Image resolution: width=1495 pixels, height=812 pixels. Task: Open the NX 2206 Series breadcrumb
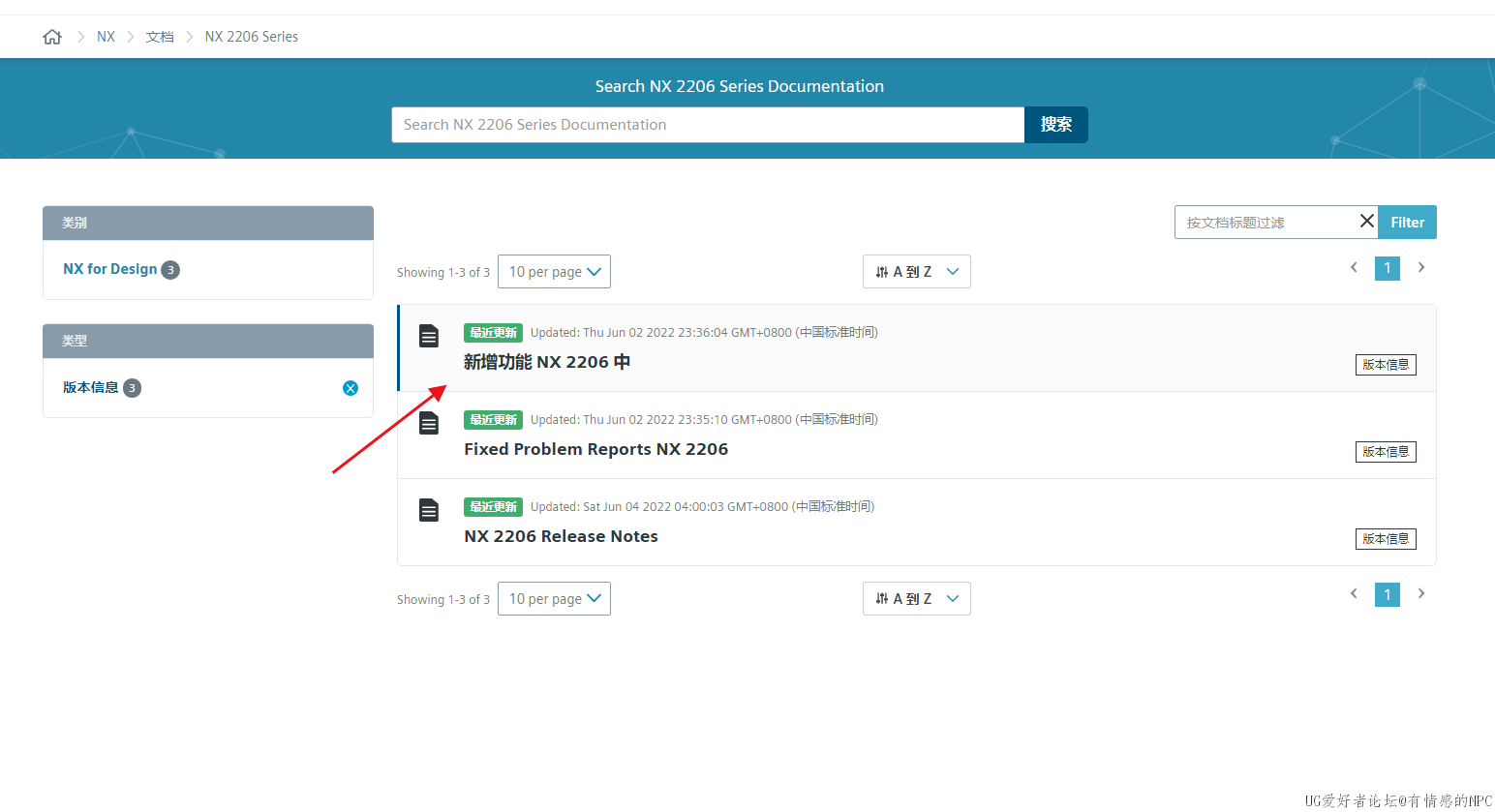pos(252,37)
